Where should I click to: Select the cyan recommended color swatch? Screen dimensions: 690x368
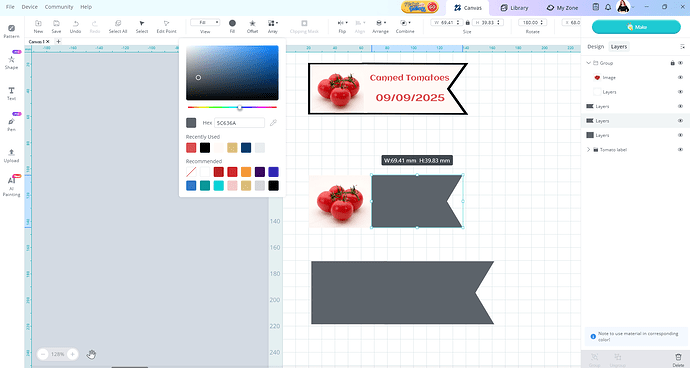click(x=219, y=186)
